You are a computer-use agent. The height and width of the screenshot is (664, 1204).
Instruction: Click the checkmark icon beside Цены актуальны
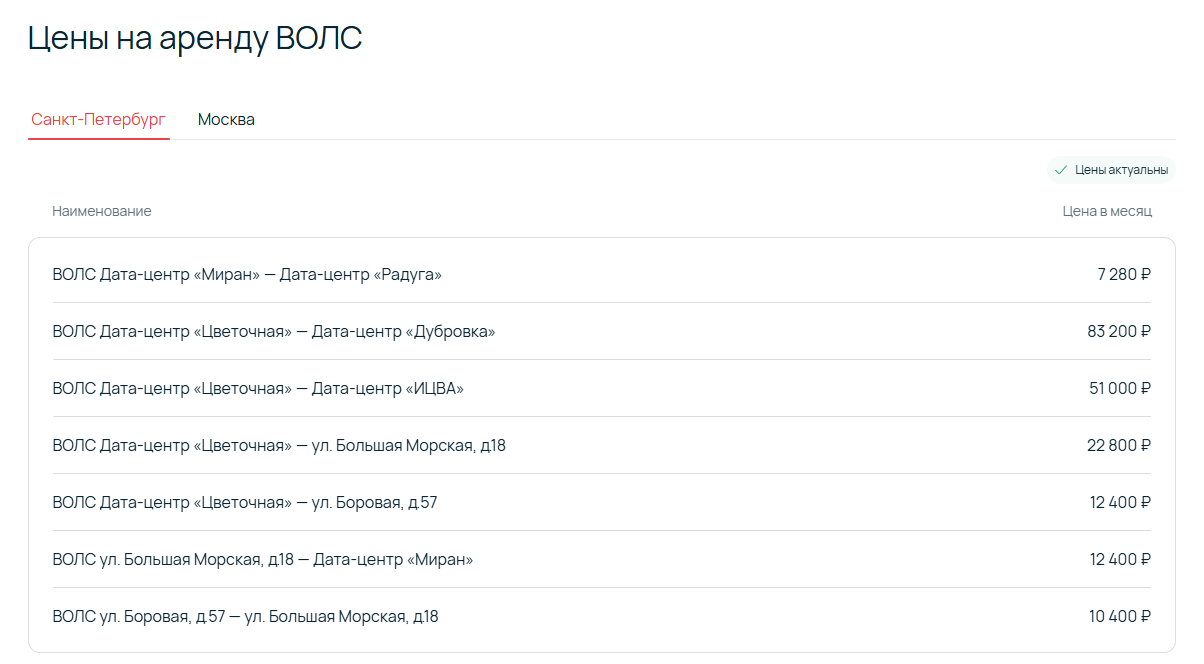1061,170
